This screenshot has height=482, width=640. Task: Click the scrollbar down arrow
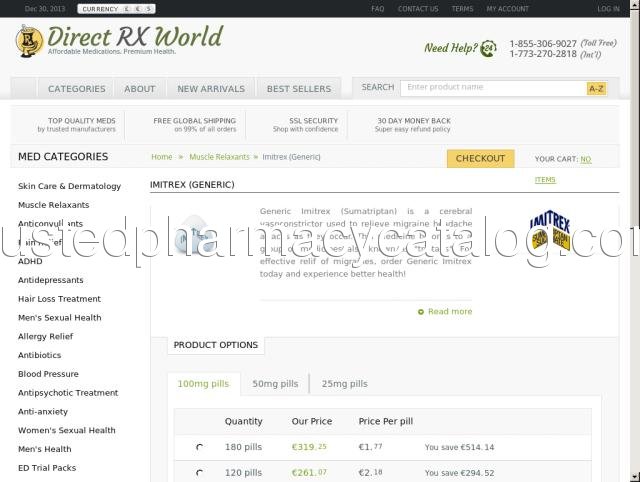pos(635,476)
